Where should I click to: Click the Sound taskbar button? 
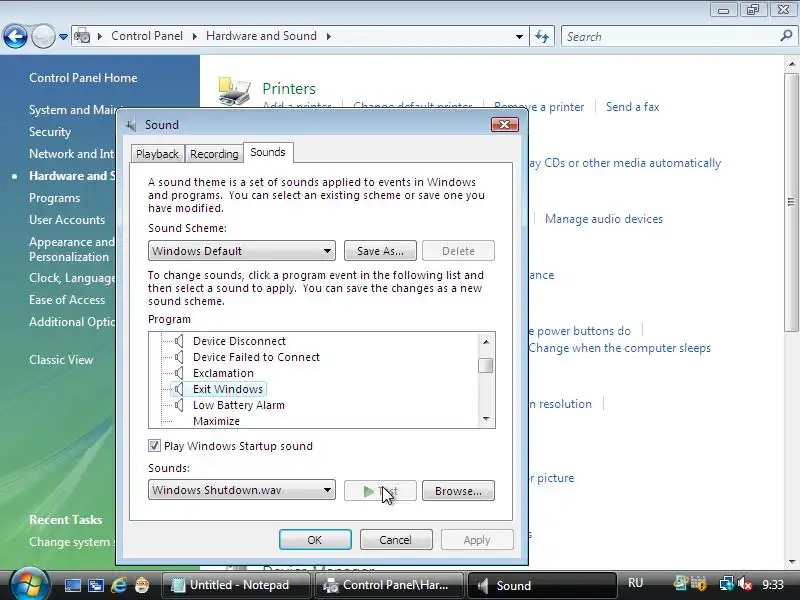(x=542, y=585)
